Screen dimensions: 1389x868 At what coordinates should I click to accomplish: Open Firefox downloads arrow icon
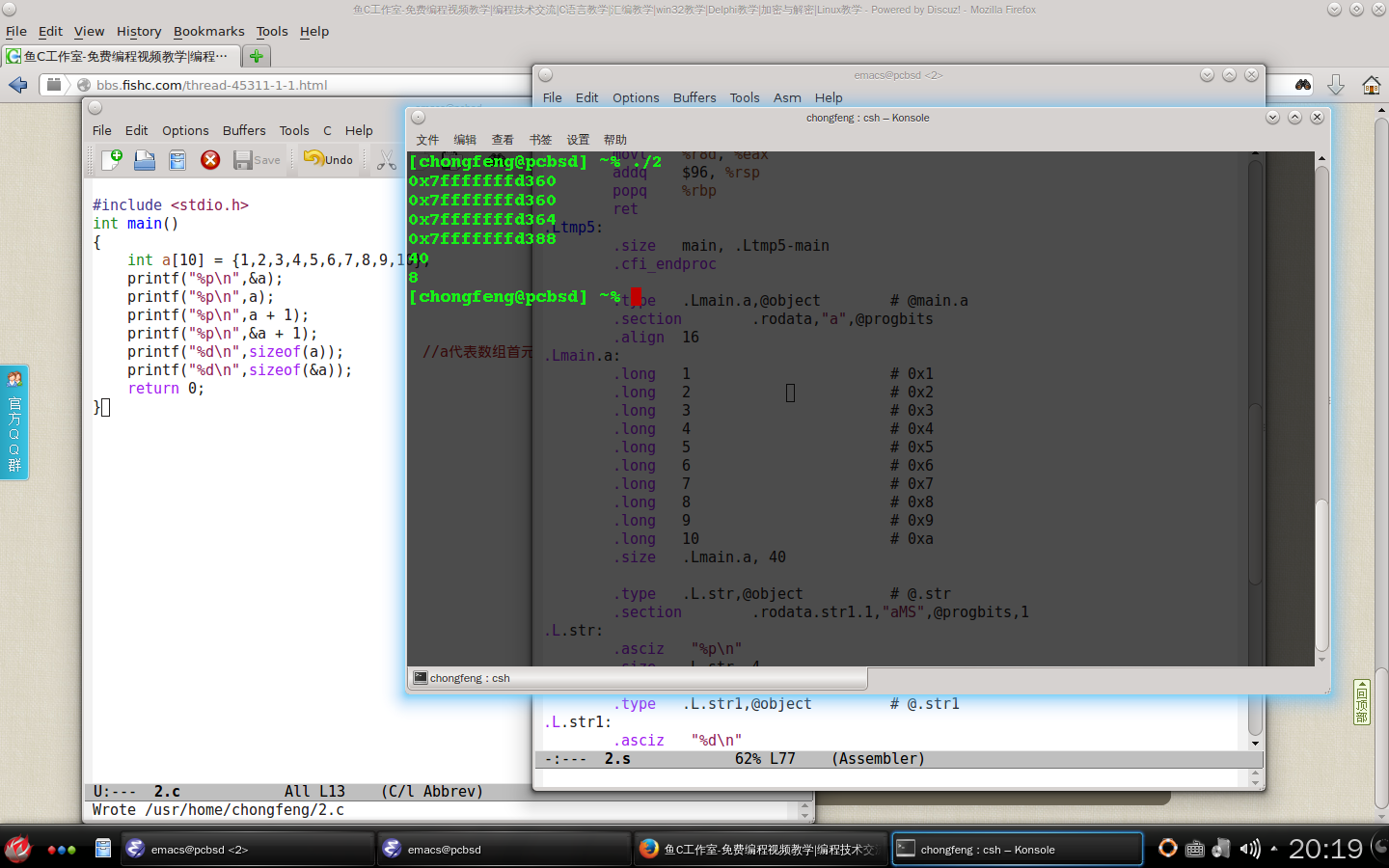1336,85
